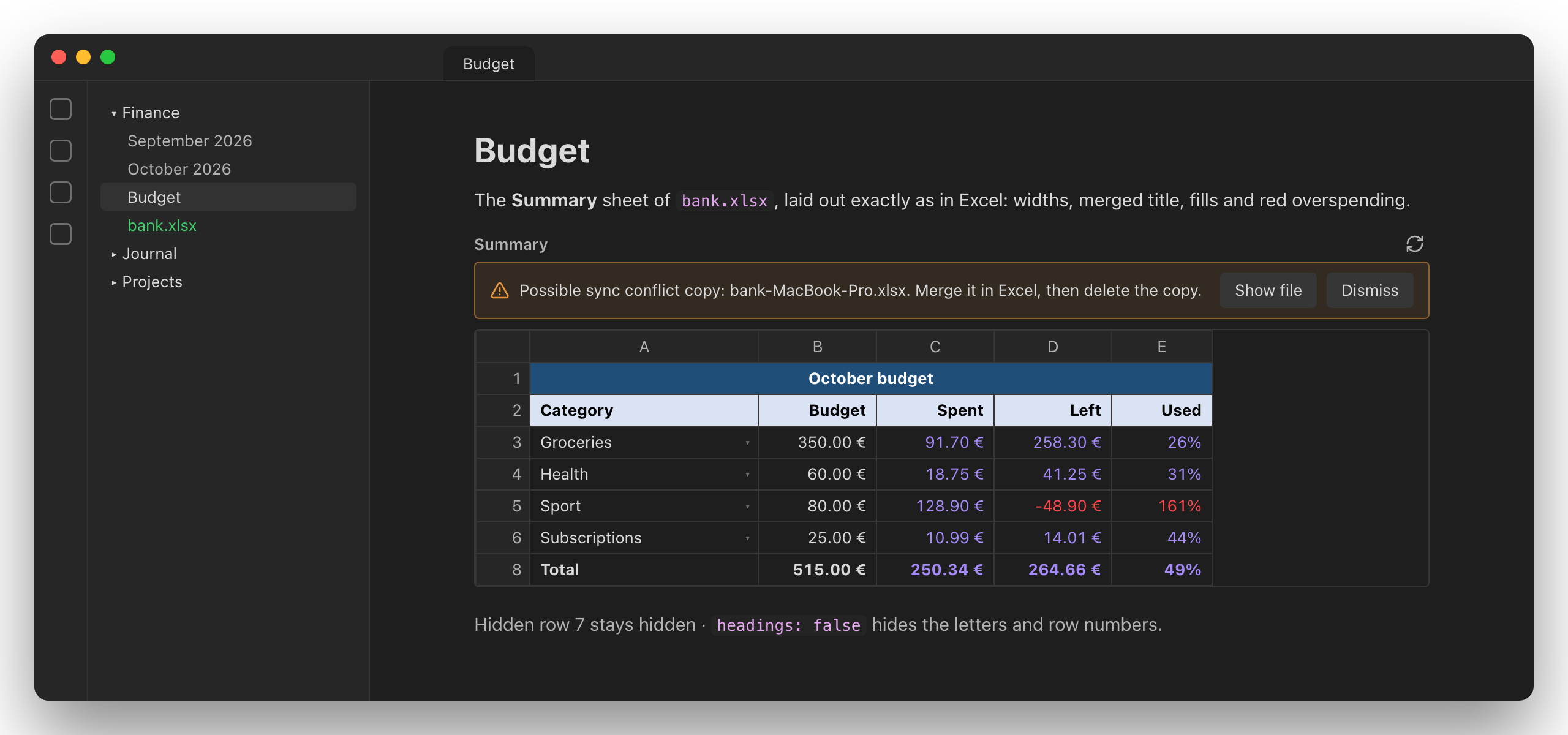Open the Groceries category dropdown

747,443
